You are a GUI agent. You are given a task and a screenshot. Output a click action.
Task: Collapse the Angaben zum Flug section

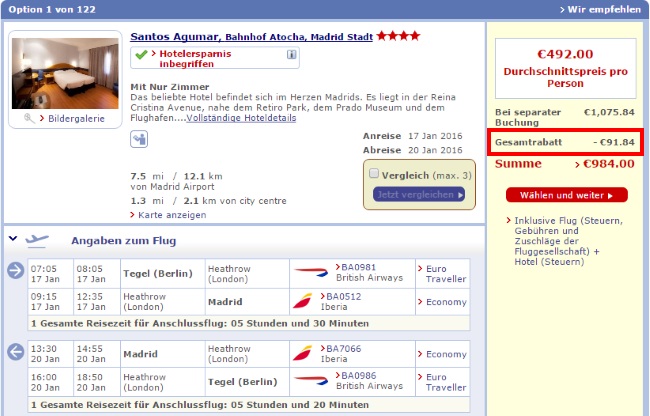pos(13,238)
